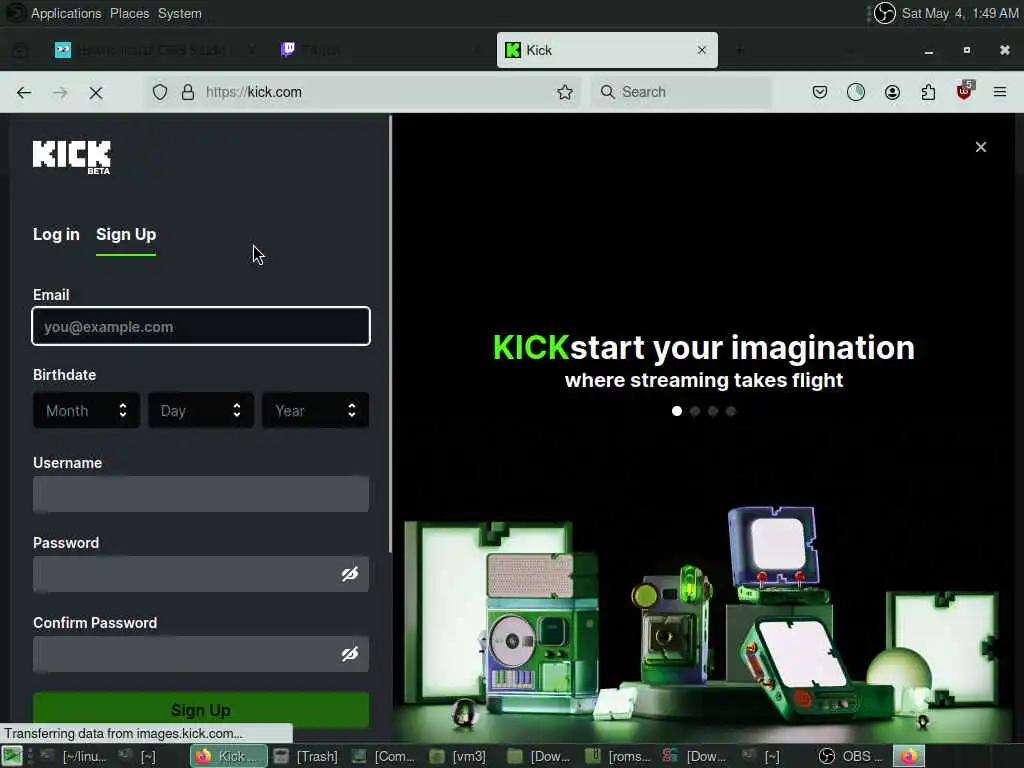The height and width of the screenshot is (768, 1024).
Task: Click the circular pie-chart toolbar extension icon
Action: click(856, 92)
